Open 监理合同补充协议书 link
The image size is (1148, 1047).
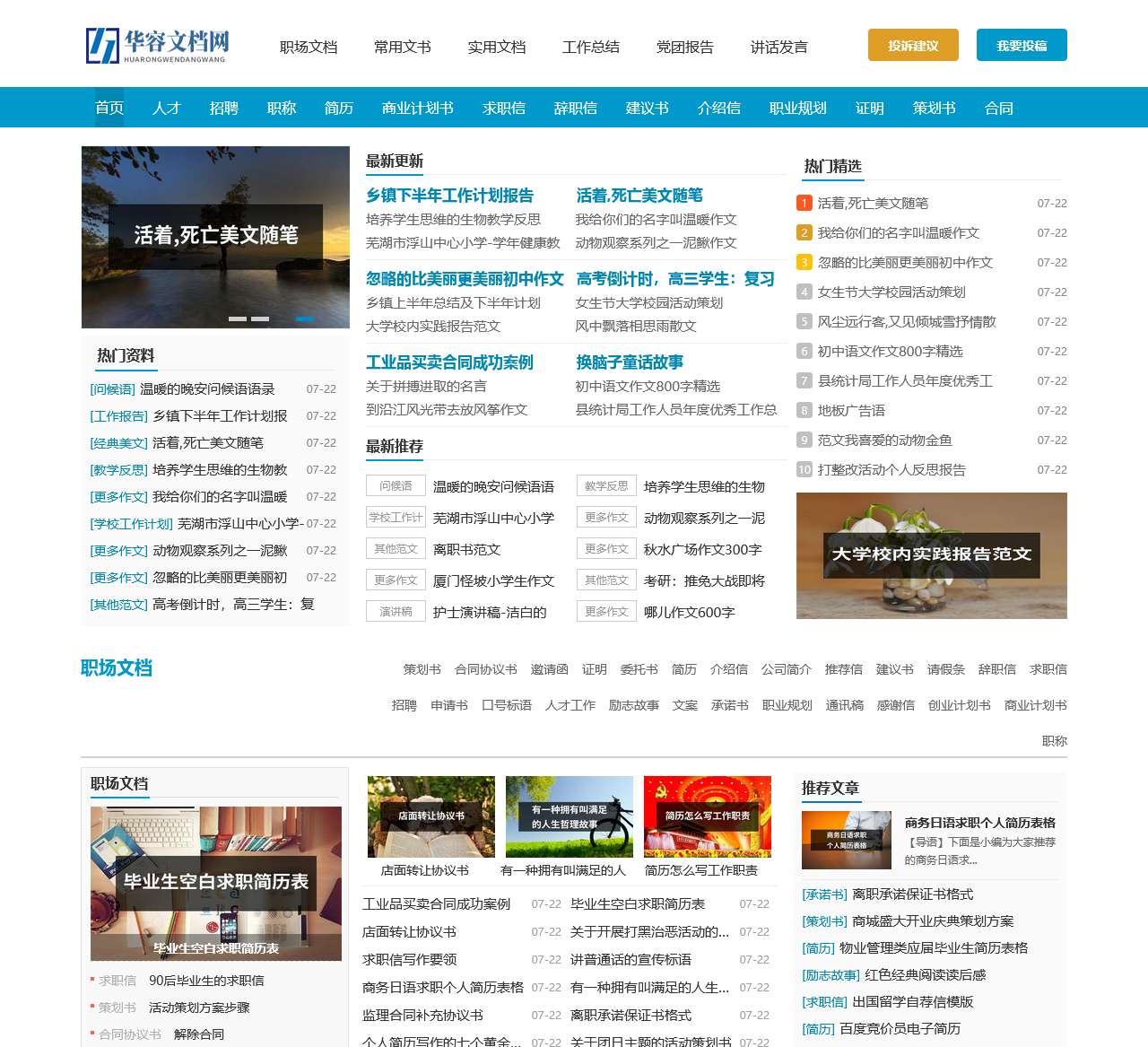tap(423, 1016)
